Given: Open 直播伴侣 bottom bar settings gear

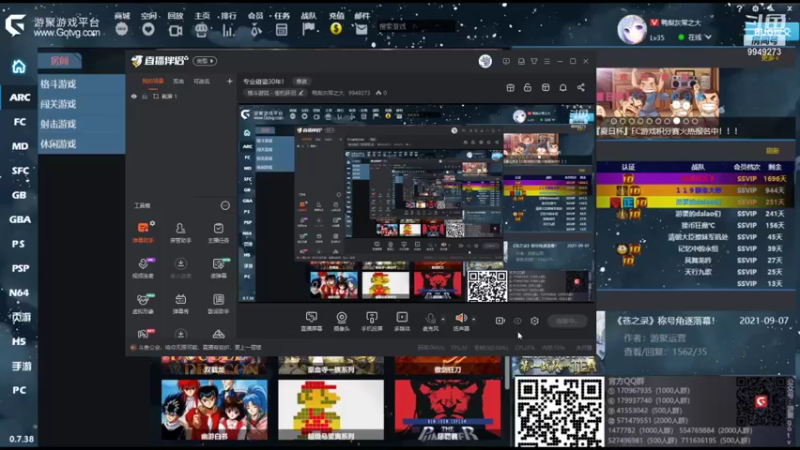Looking at the screenshot, I should [x=534, y=321].
